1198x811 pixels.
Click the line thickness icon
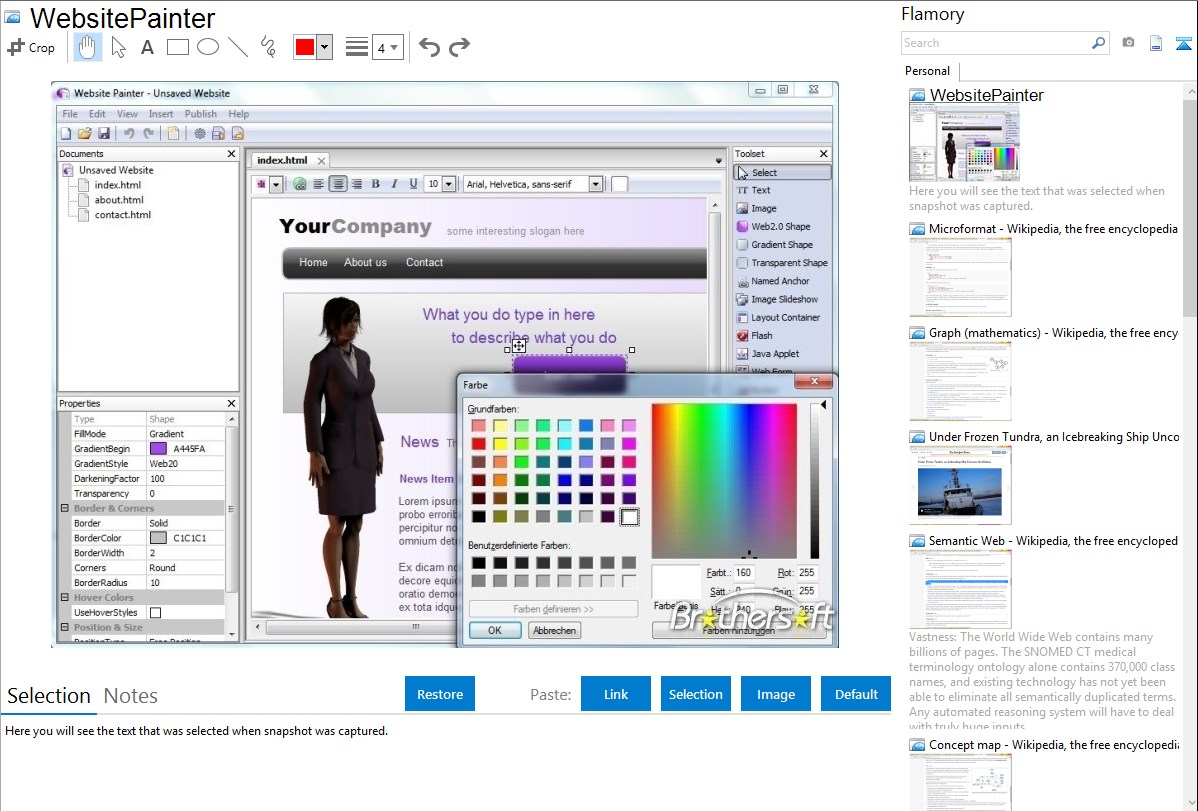point(357,47)
